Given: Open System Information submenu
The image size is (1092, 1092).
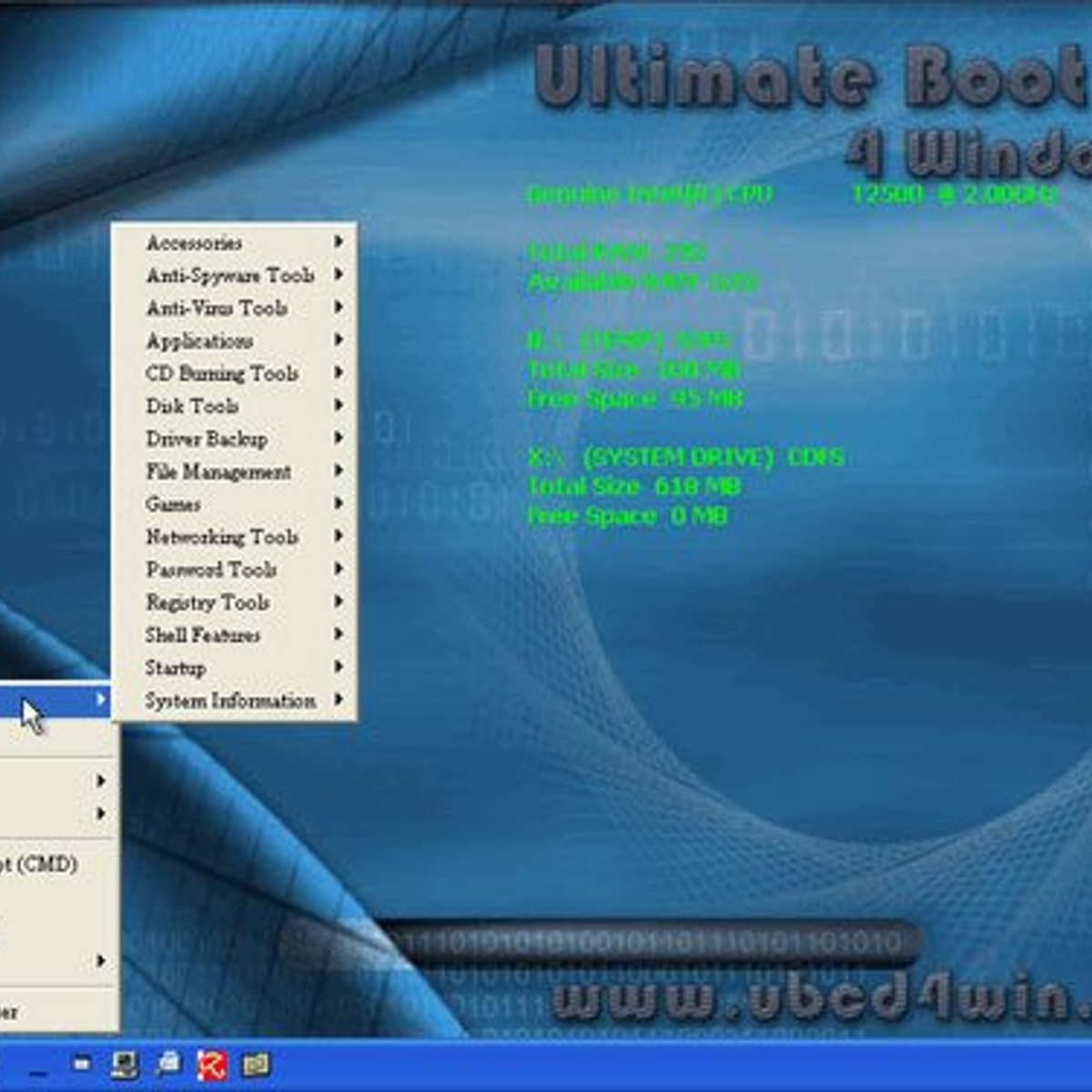Looking at the screenshot, I should 230,701.
